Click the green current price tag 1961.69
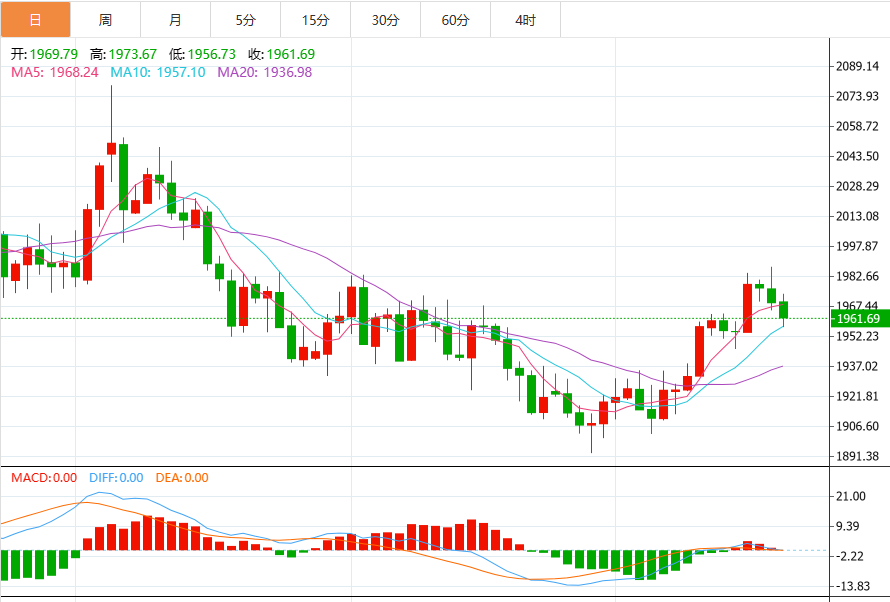 [858, 318]
